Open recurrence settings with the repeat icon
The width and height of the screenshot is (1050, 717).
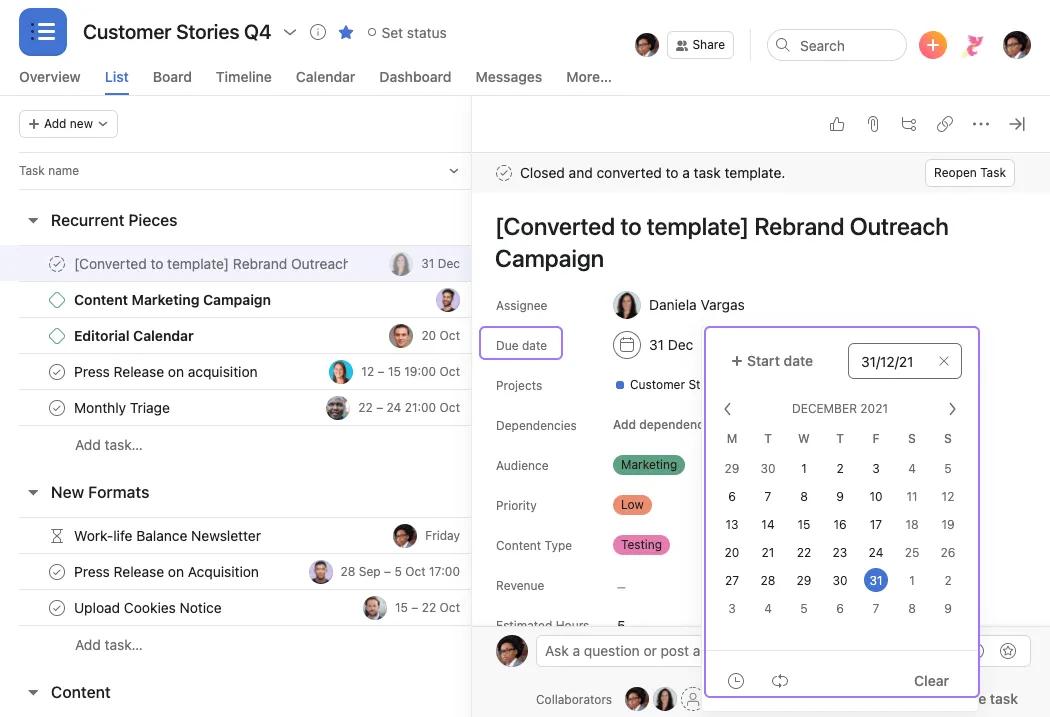[780, 681]
